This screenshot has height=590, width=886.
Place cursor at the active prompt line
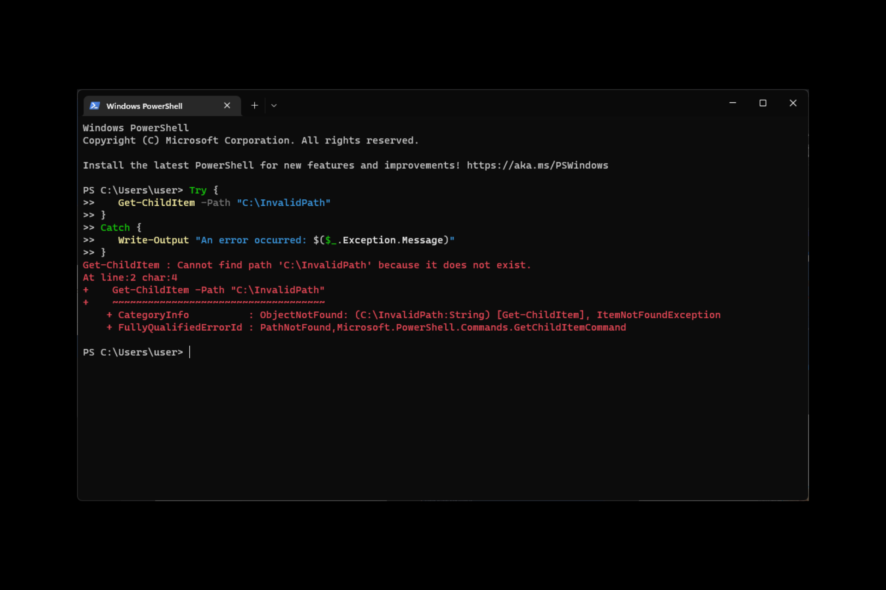(x=190, y=352)
